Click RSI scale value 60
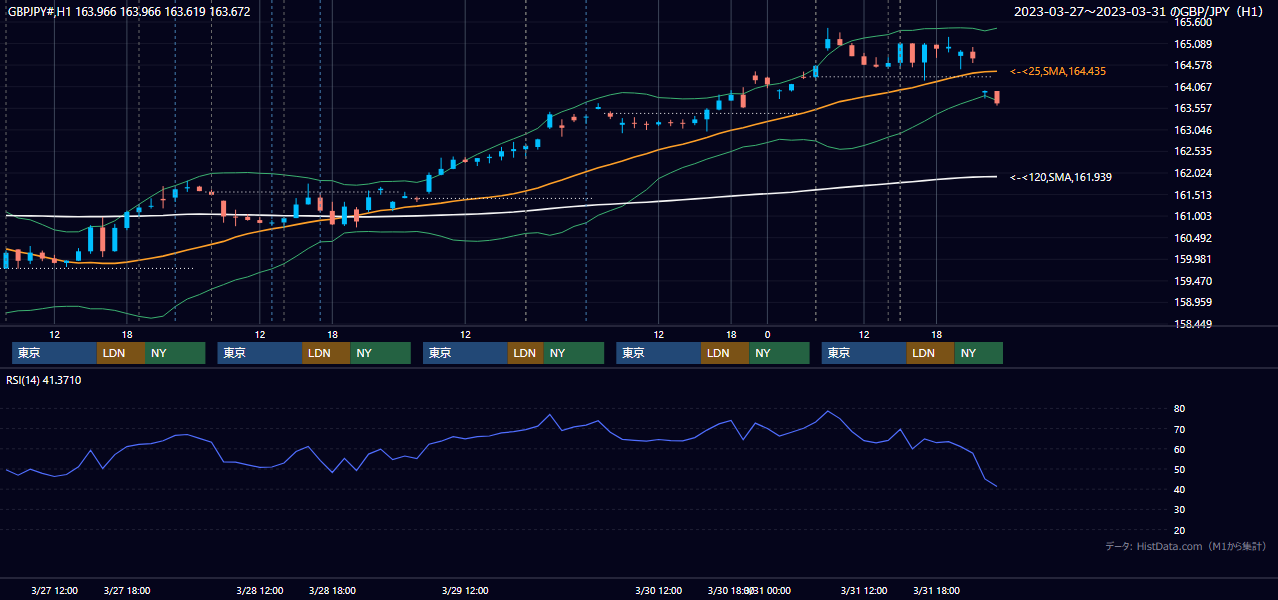This screenshot has height=600, width=1278. pos(1180,449)
